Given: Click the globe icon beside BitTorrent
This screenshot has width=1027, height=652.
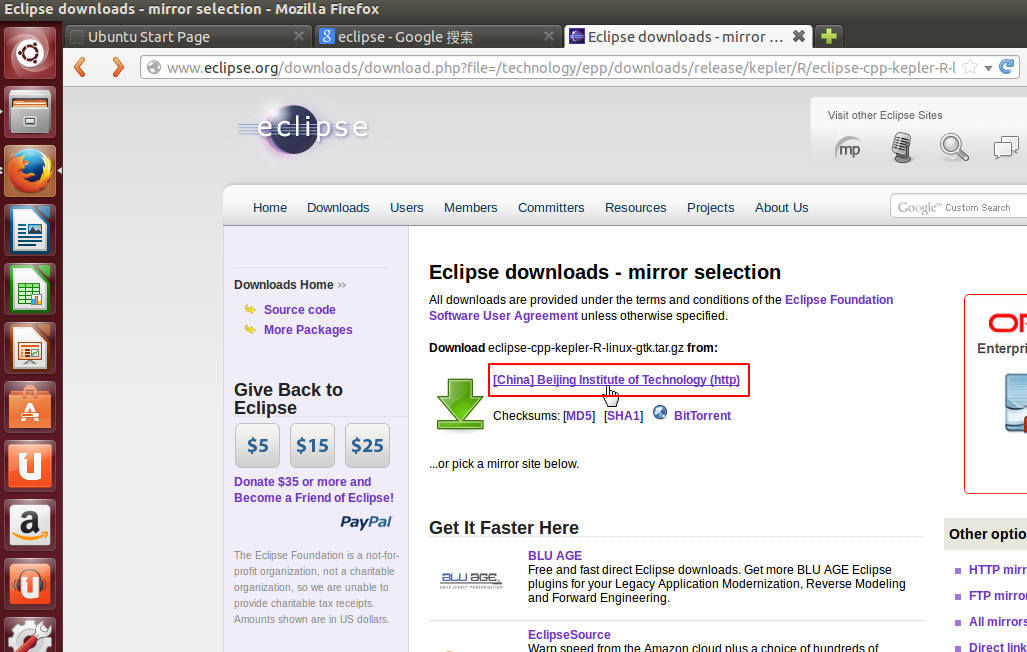Looking at the screenshot, I should tap(660, 413).
